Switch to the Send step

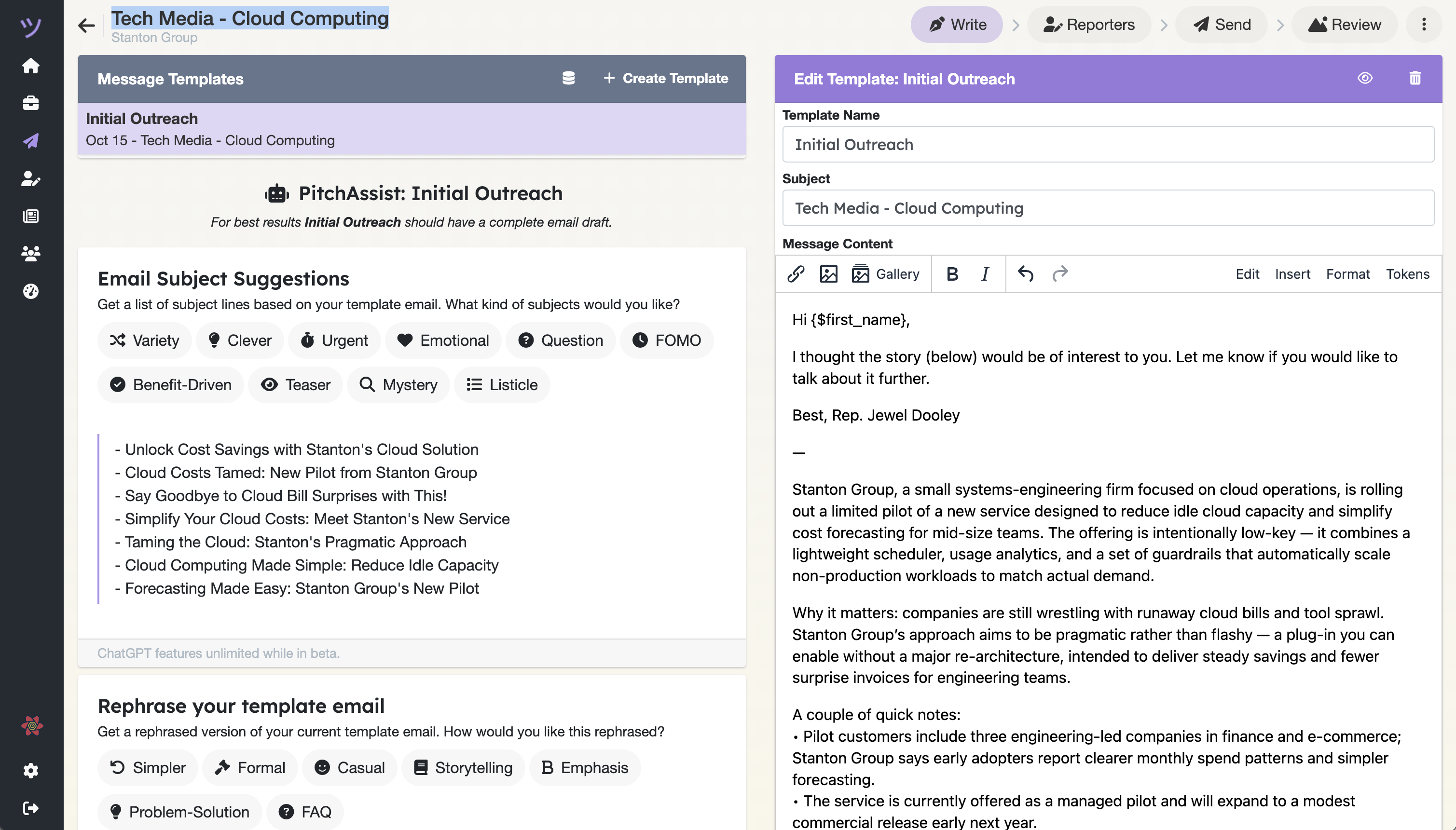click(1222, 25)
